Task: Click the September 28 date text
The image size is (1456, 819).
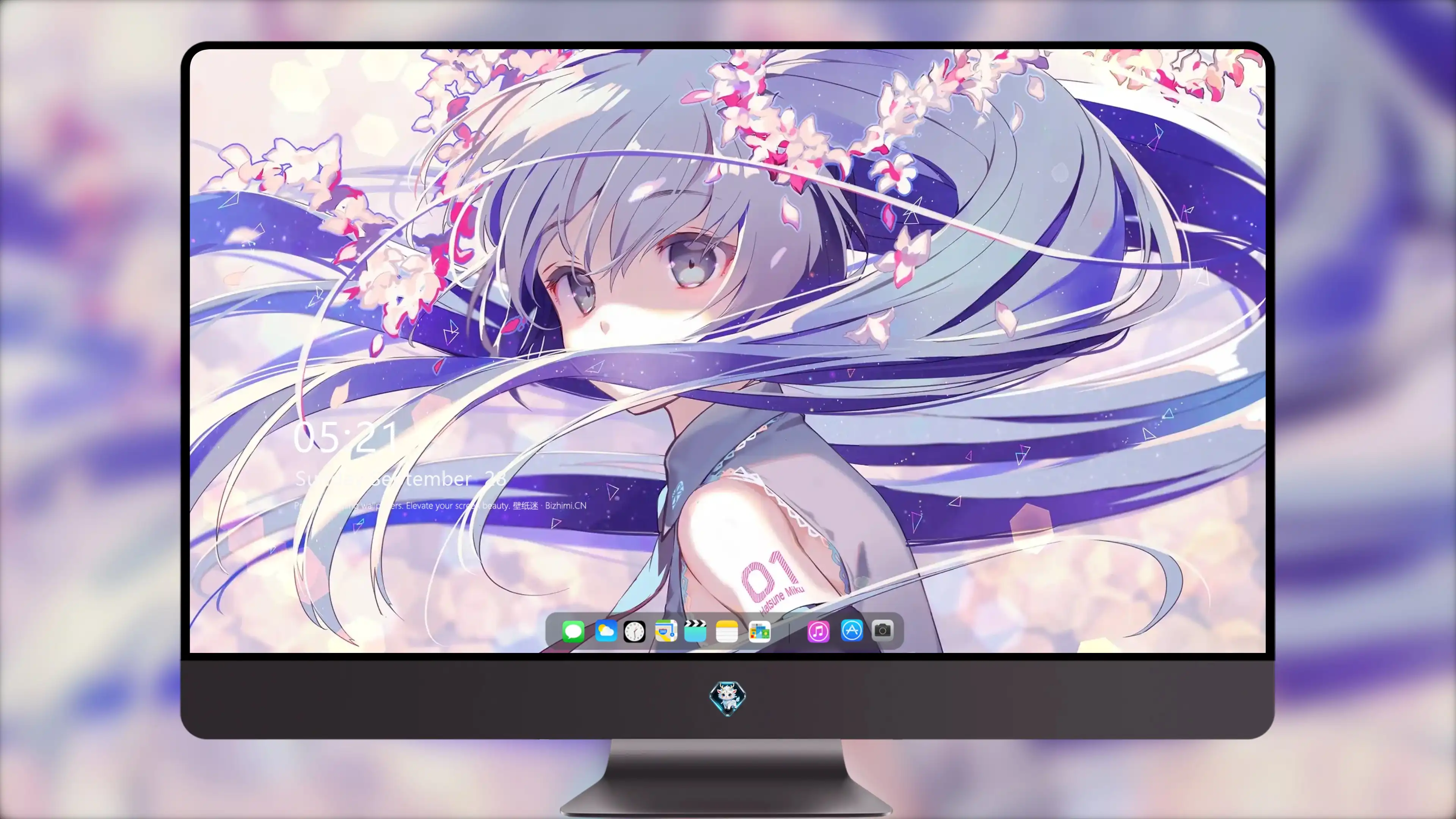Action: coord(439,479)
